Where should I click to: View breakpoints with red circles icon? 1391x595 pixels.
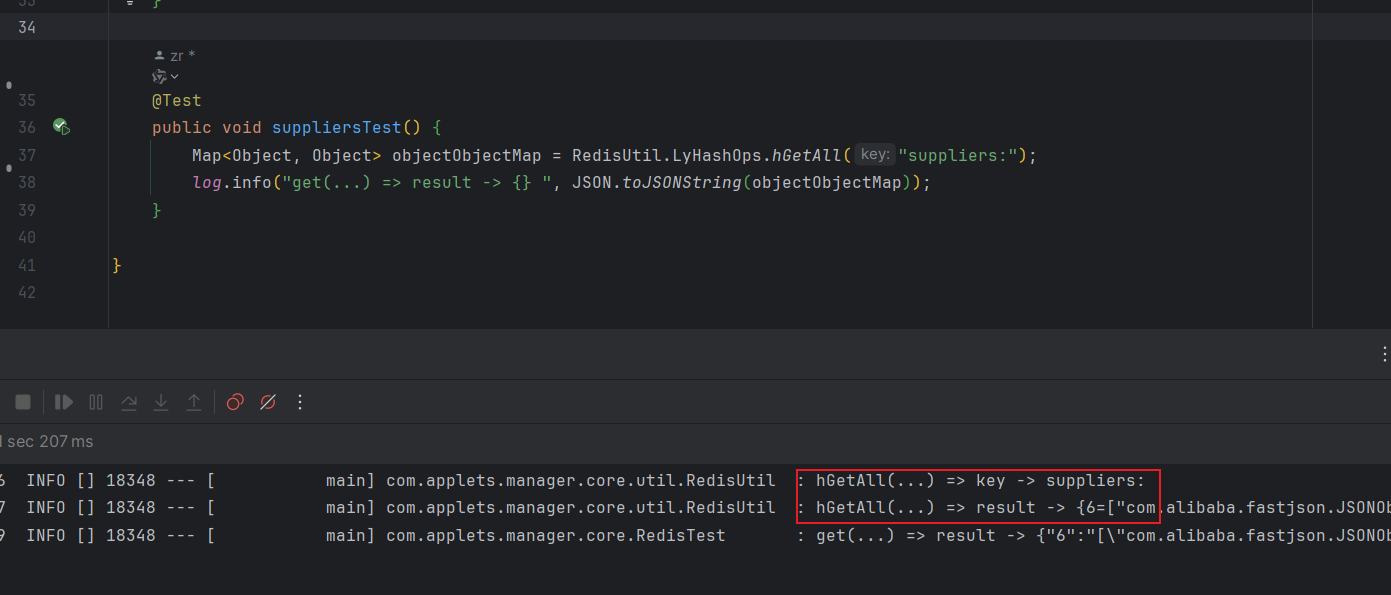[x=235, y=402]
